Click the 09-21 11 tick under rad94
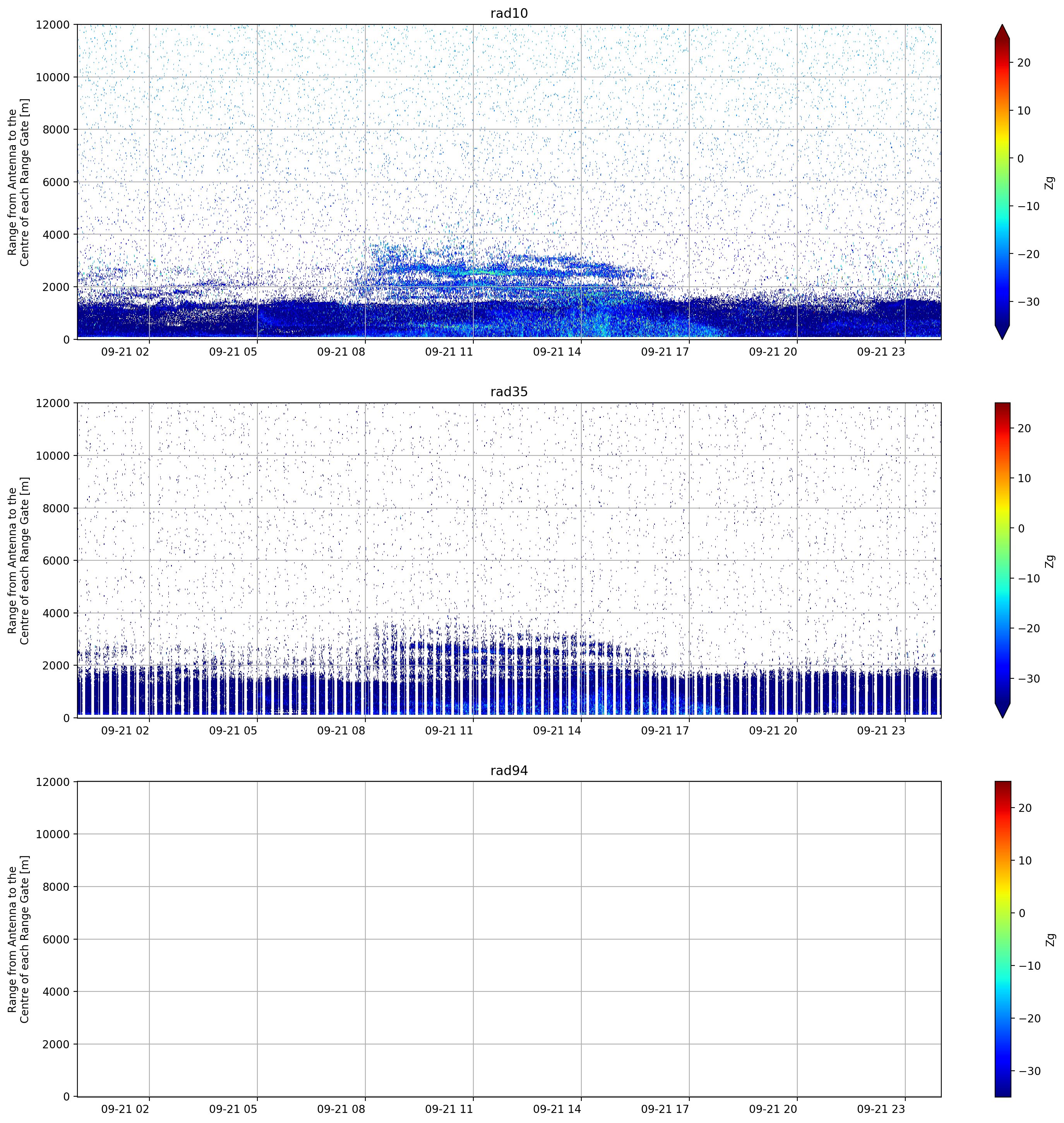This screenshot has height=1123, width=1064. [x=449, y=1109]
